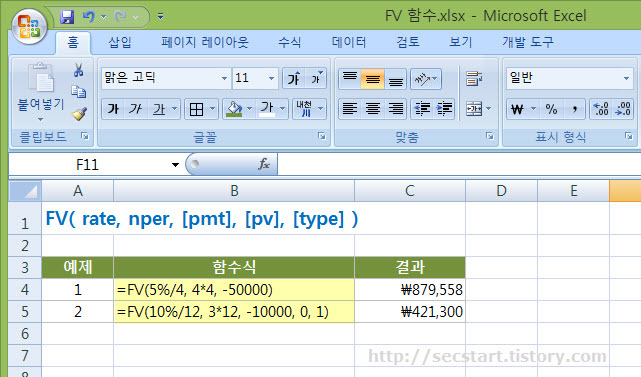The width and height of the screenshot is (641, 377).
Task: Open number format 일반 dropdown
Action: pyautogui.click(x=626, y=78)
